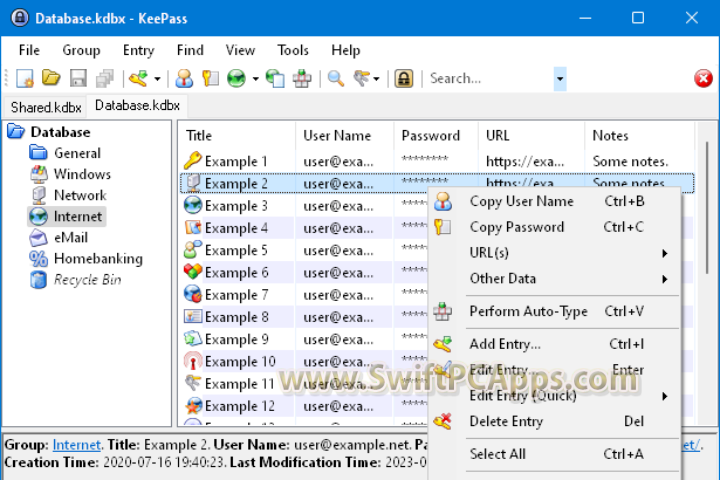Expand the Show Entries dropdown arrow
This screenshot has width=720, height=480.
pyautogui.click(x=377, y=79)
